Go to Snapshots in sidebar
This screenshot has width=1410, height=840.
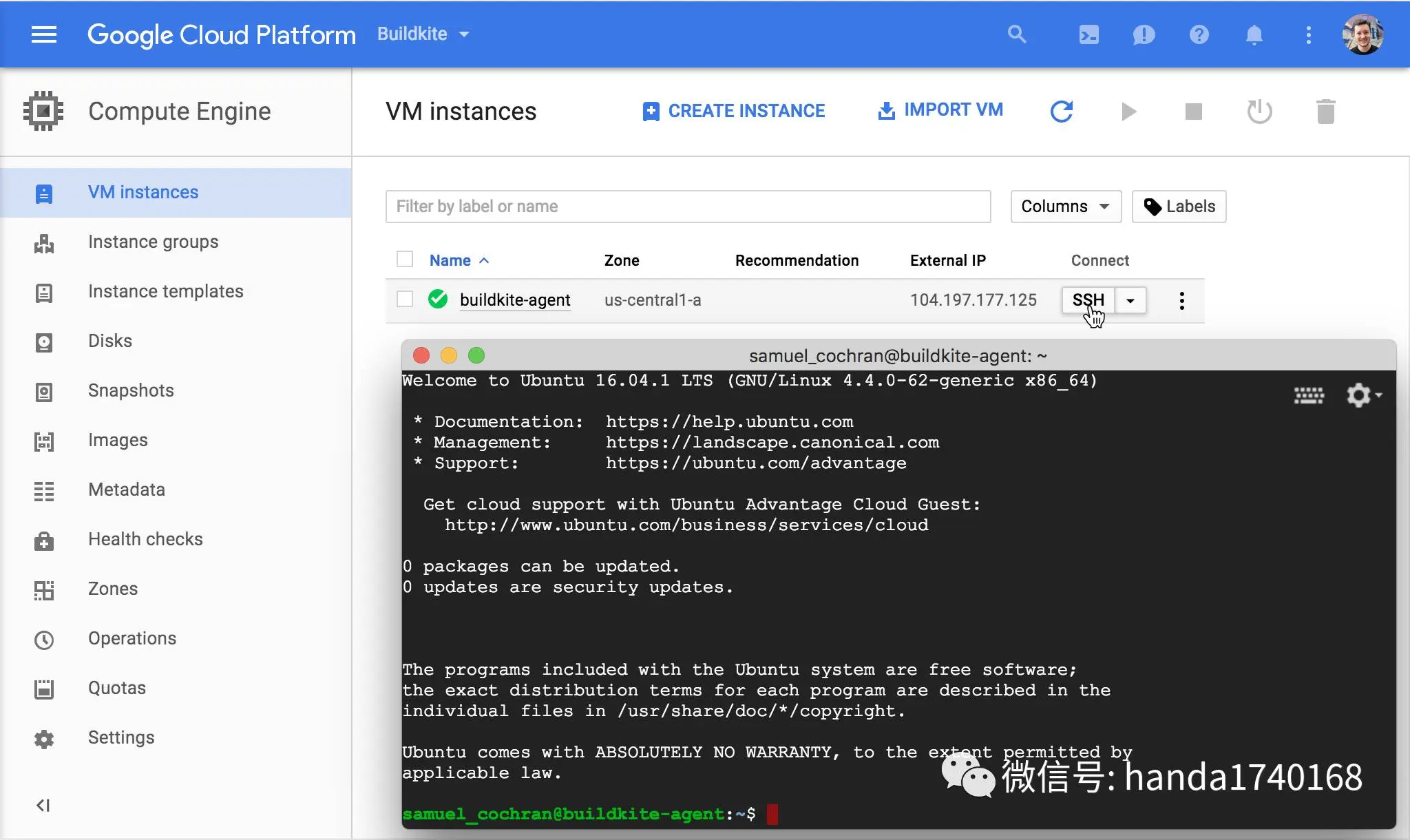click(131, 390)
